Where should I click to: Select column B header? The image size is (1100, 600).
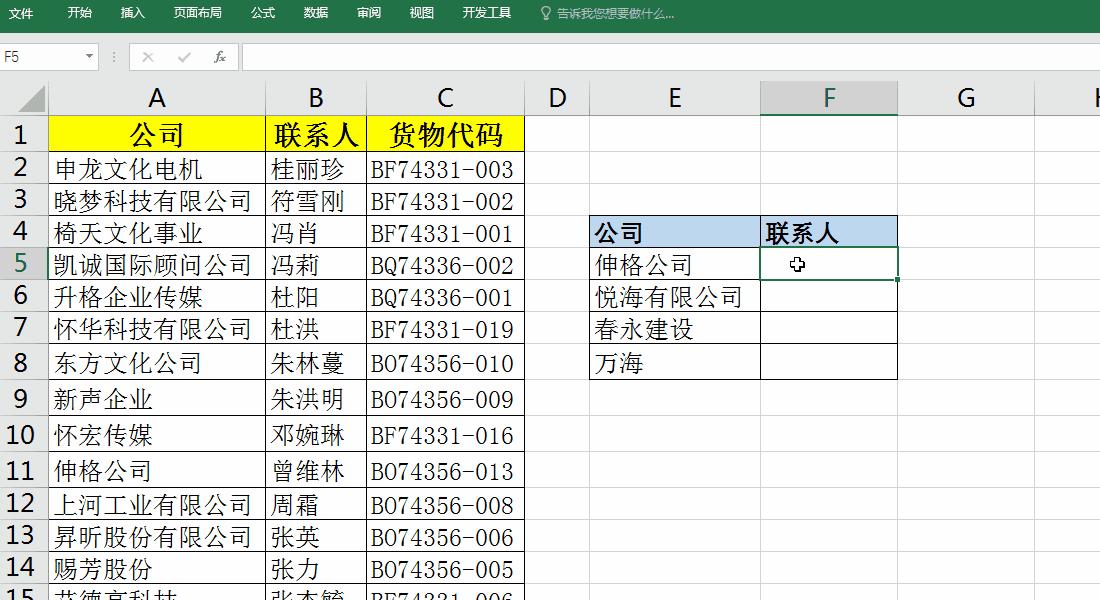tap(315, 98)
